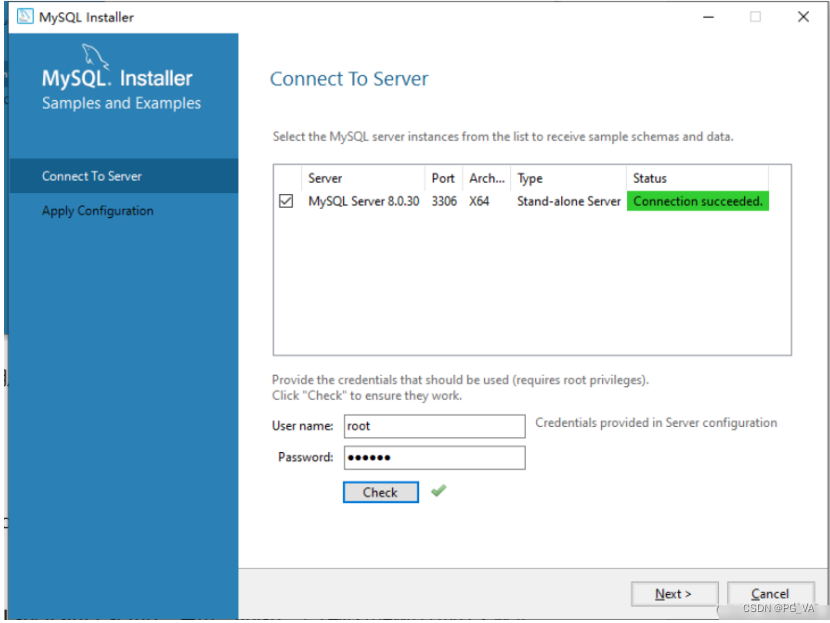Close the MySQL Installer window

[803, 17]
